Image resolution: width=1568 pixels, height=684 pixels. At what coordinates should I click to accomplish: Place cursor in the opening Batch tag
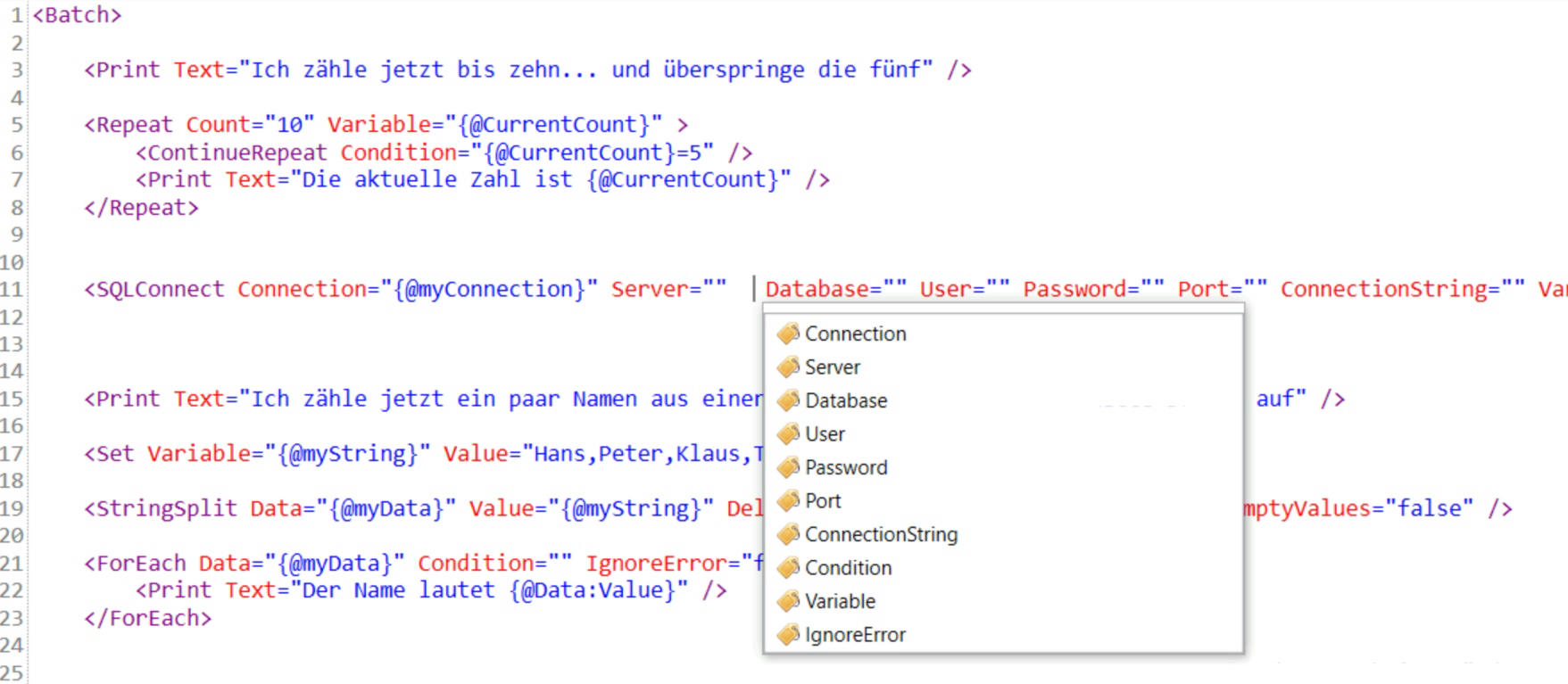[x=77, y=15]
